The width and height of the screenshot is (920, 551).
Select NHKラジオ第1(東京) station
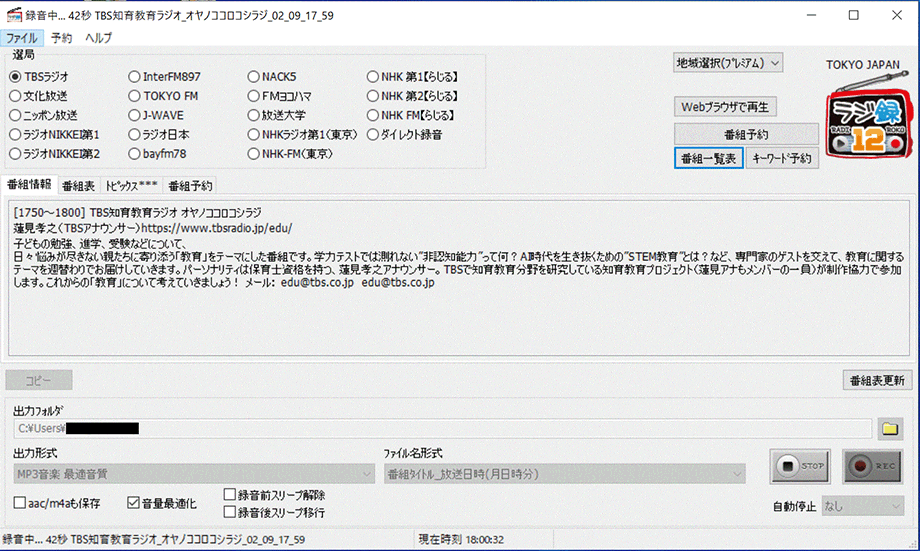(x=303, y=134)
